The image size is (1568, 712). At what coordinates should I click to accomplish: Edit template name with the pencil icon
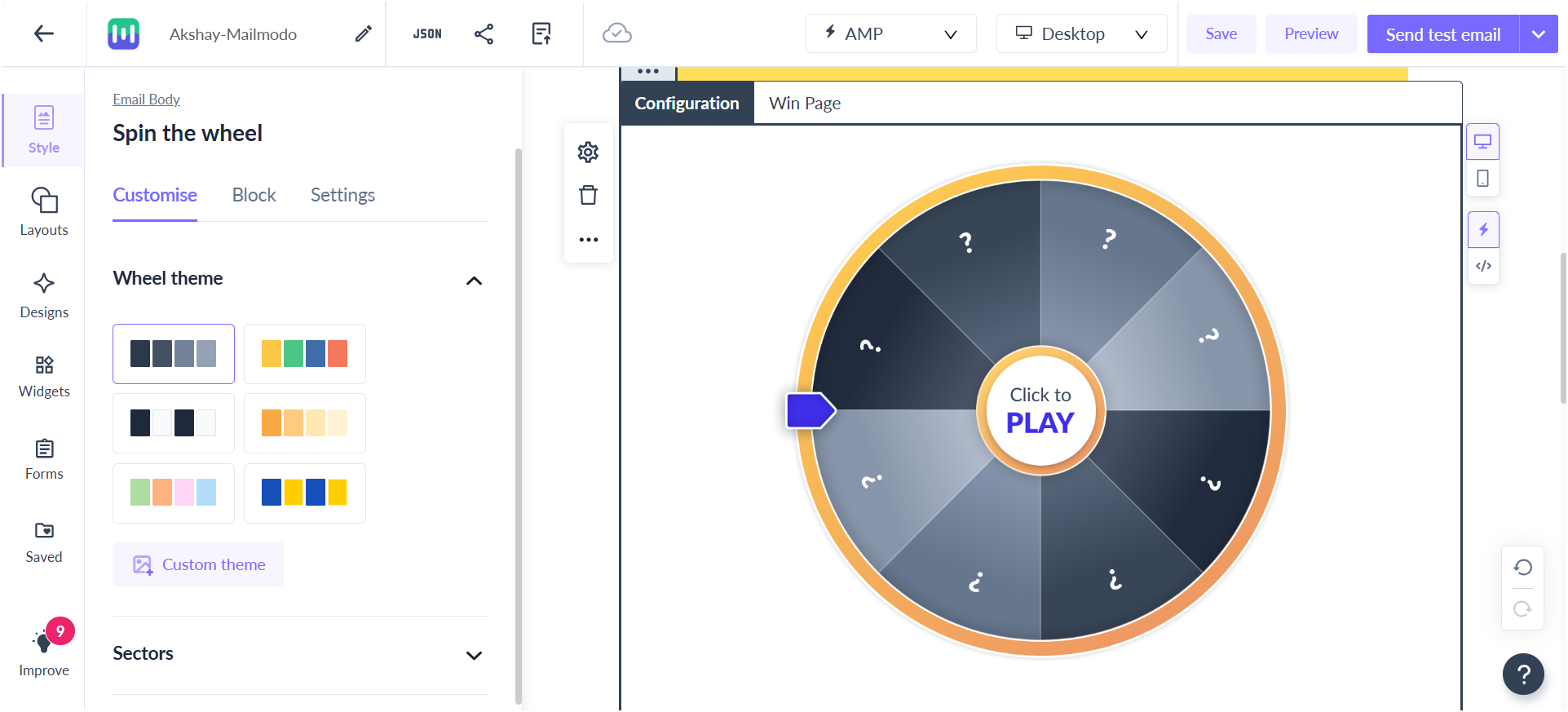364,33
